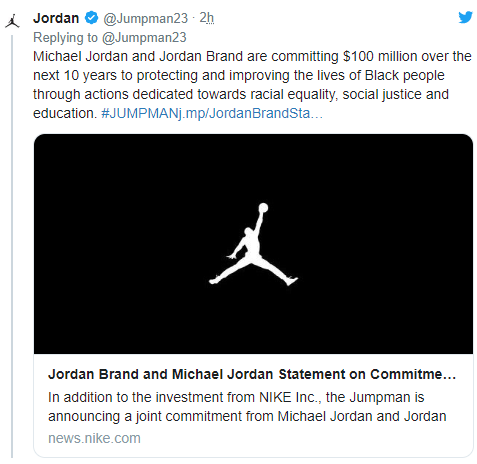
Task: Click the tweet text about $100 million commitment
Action: (x=252, y=85)
